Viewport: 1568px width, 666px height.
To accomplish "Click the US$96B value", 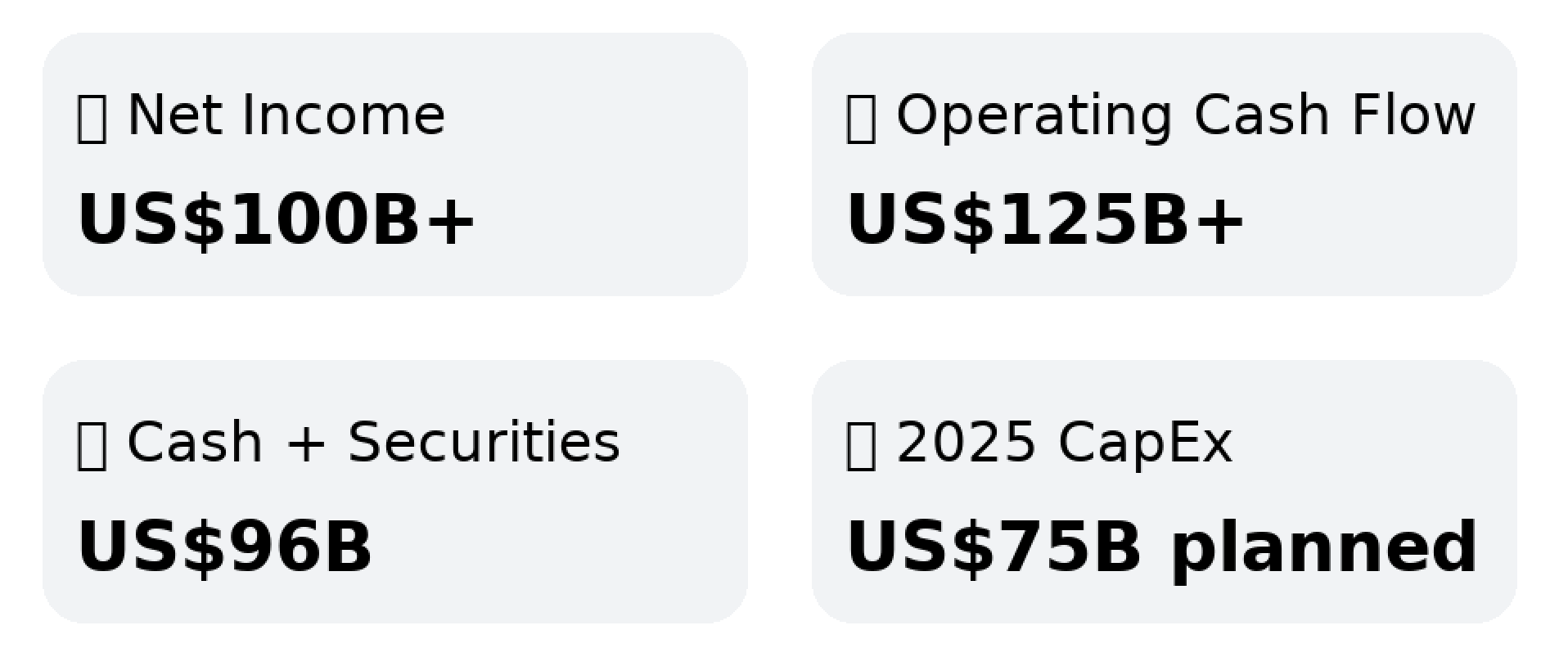I will pos(224,547).
